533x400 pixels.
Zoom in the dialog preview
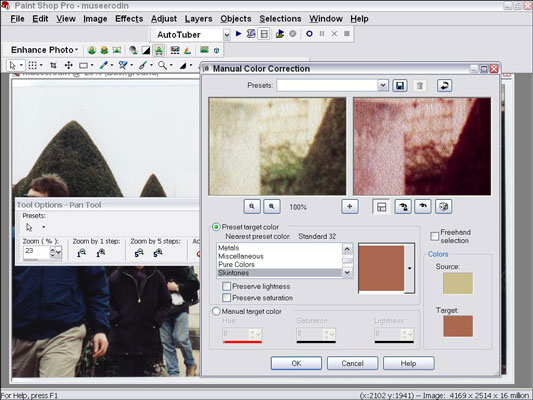click(x=272, y=206)
